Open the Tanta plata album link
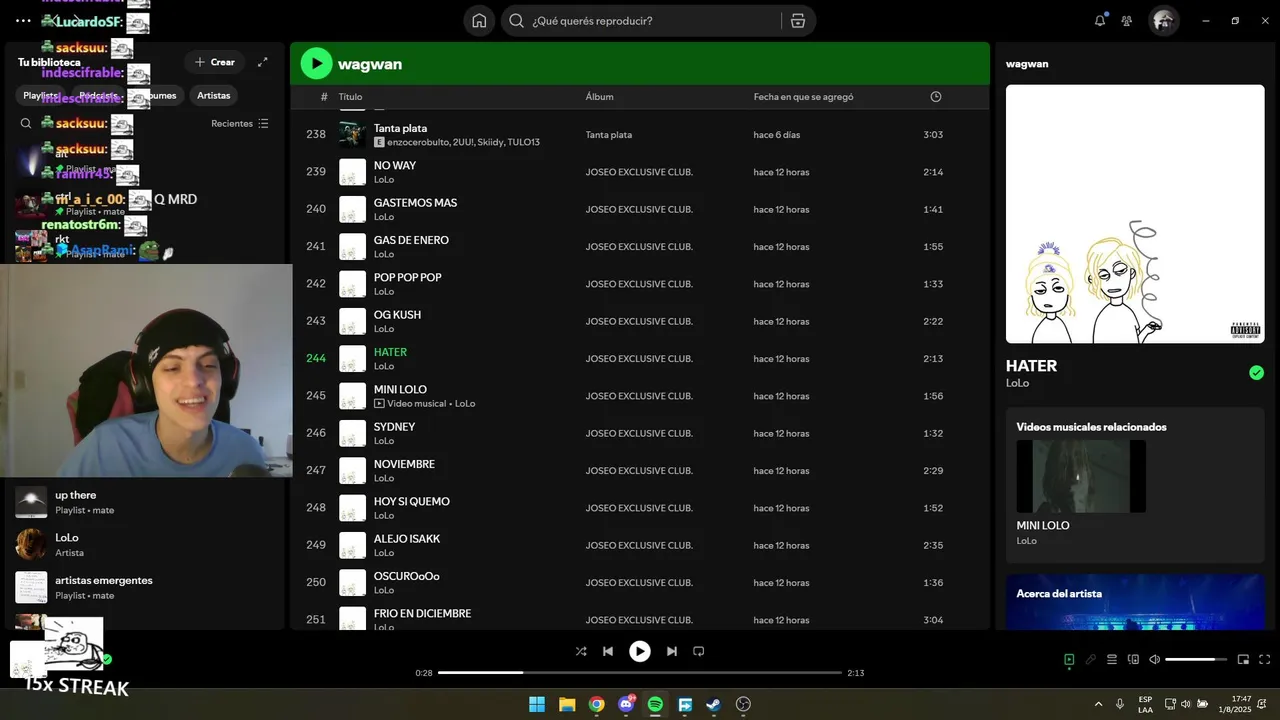This screenshot has width=1280, height=720. tap(608, 135)
